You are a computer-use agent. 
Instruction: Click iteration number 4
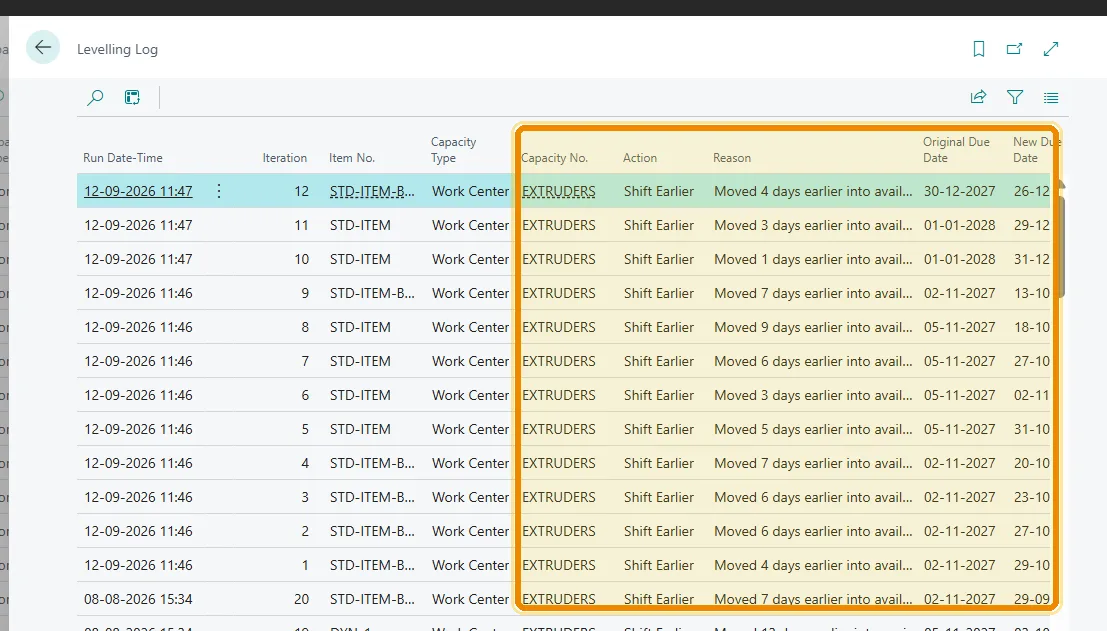point(305,464)
